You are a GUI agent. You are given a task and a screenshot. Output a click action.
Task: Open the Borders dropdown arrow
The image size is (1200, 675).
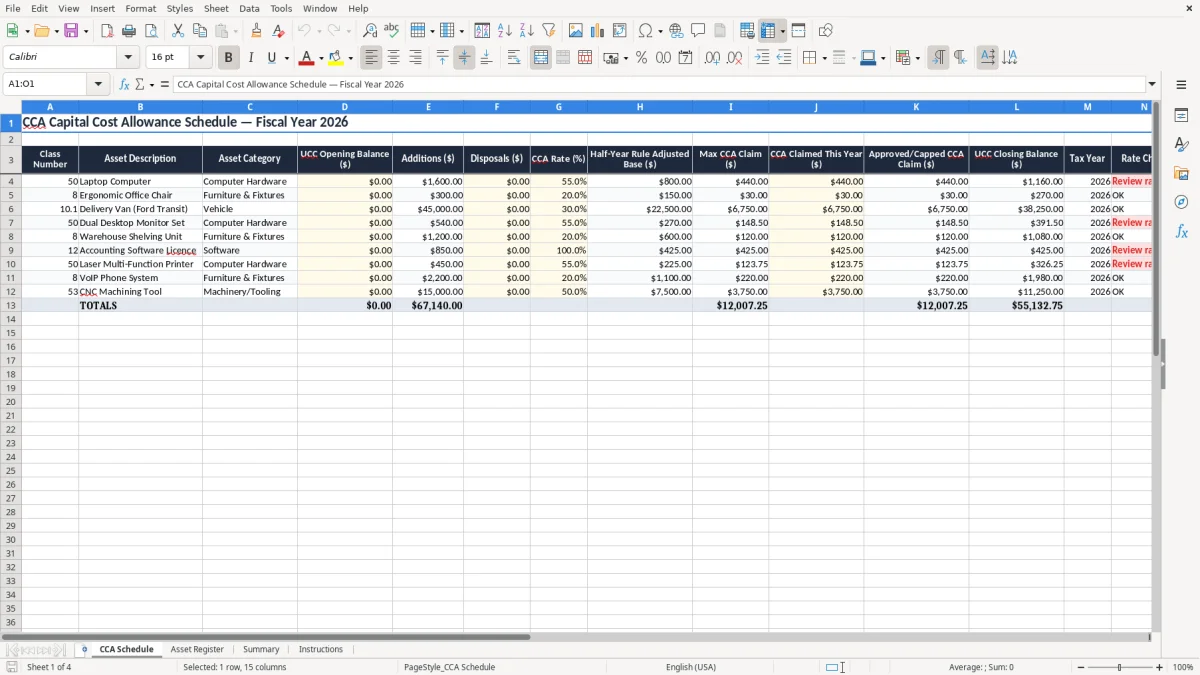tap(824, 58)
